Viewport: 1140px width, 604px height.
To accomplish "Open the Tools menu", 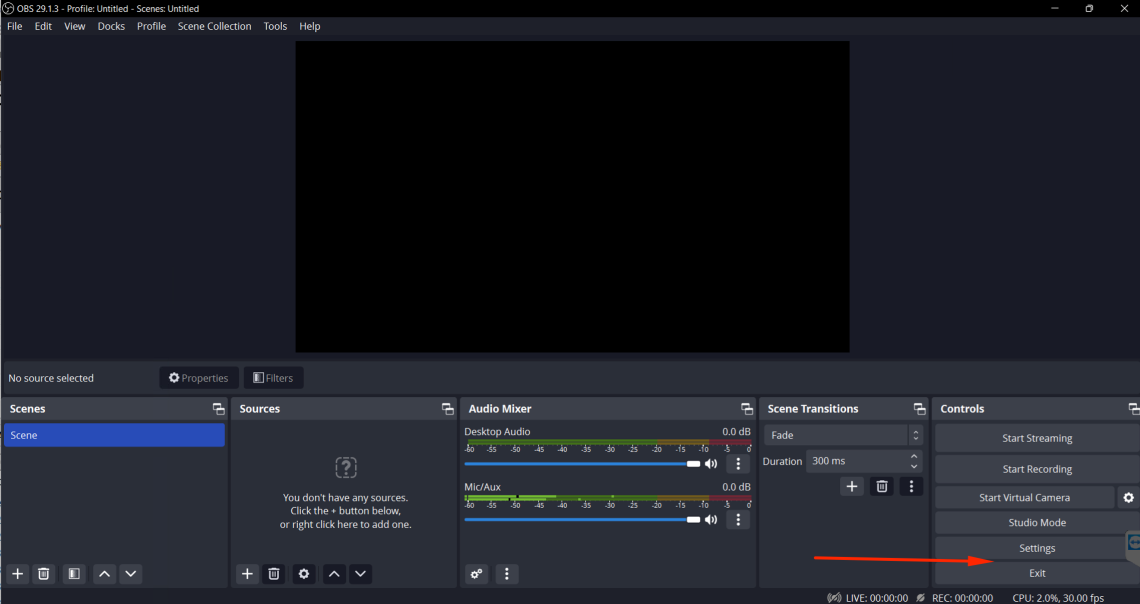I will [275, 26].
